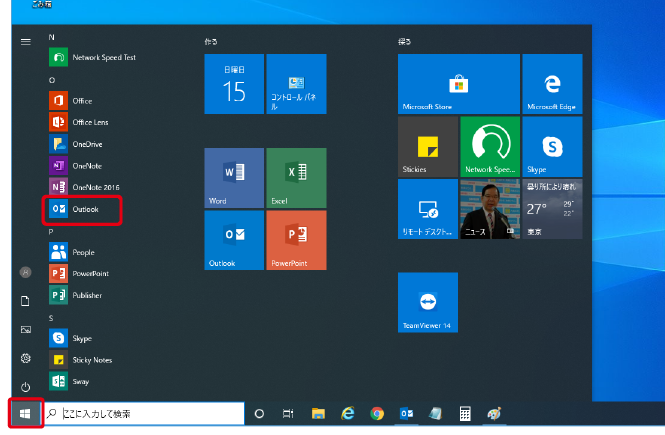Click the letter S section header
The width and height of the screenshot is (665, 435).
click(51, 318)
